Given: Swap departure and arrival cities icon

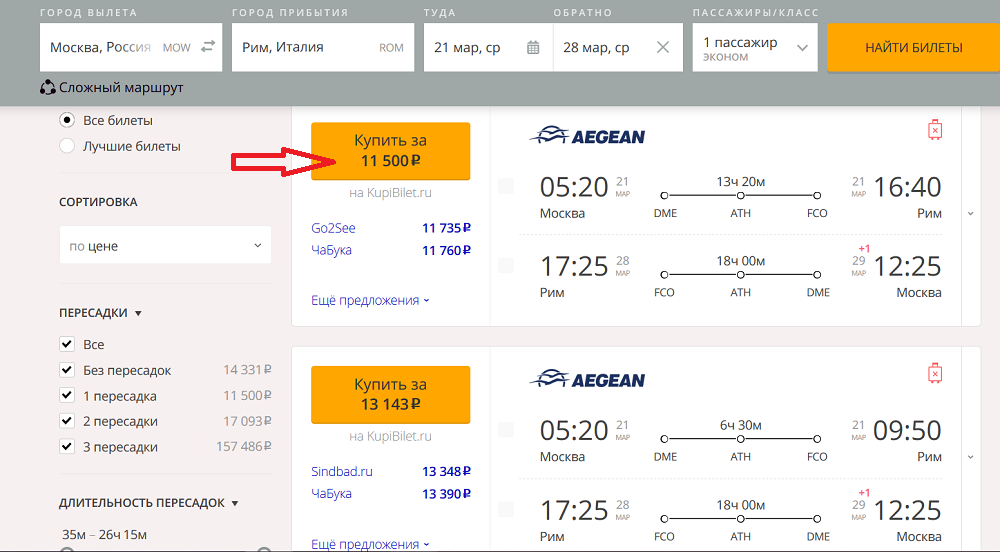Looking at the screenshot, I should [208, 47].
